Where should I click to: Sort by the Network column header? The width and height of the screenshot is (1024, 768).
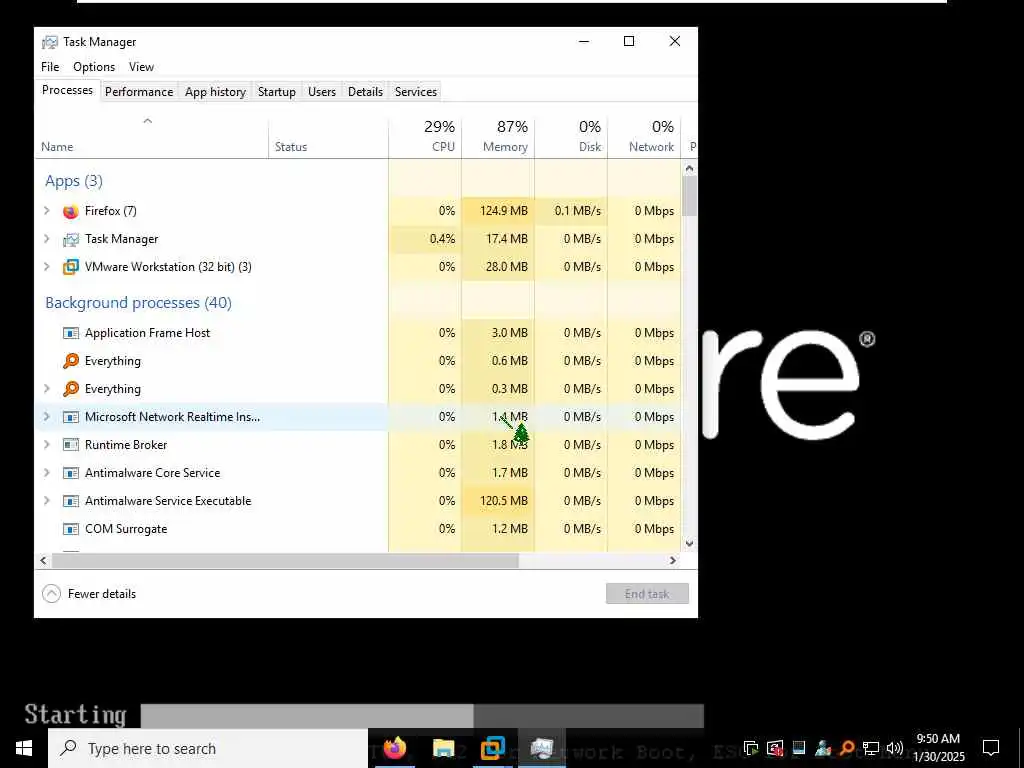tap(645, 136)
